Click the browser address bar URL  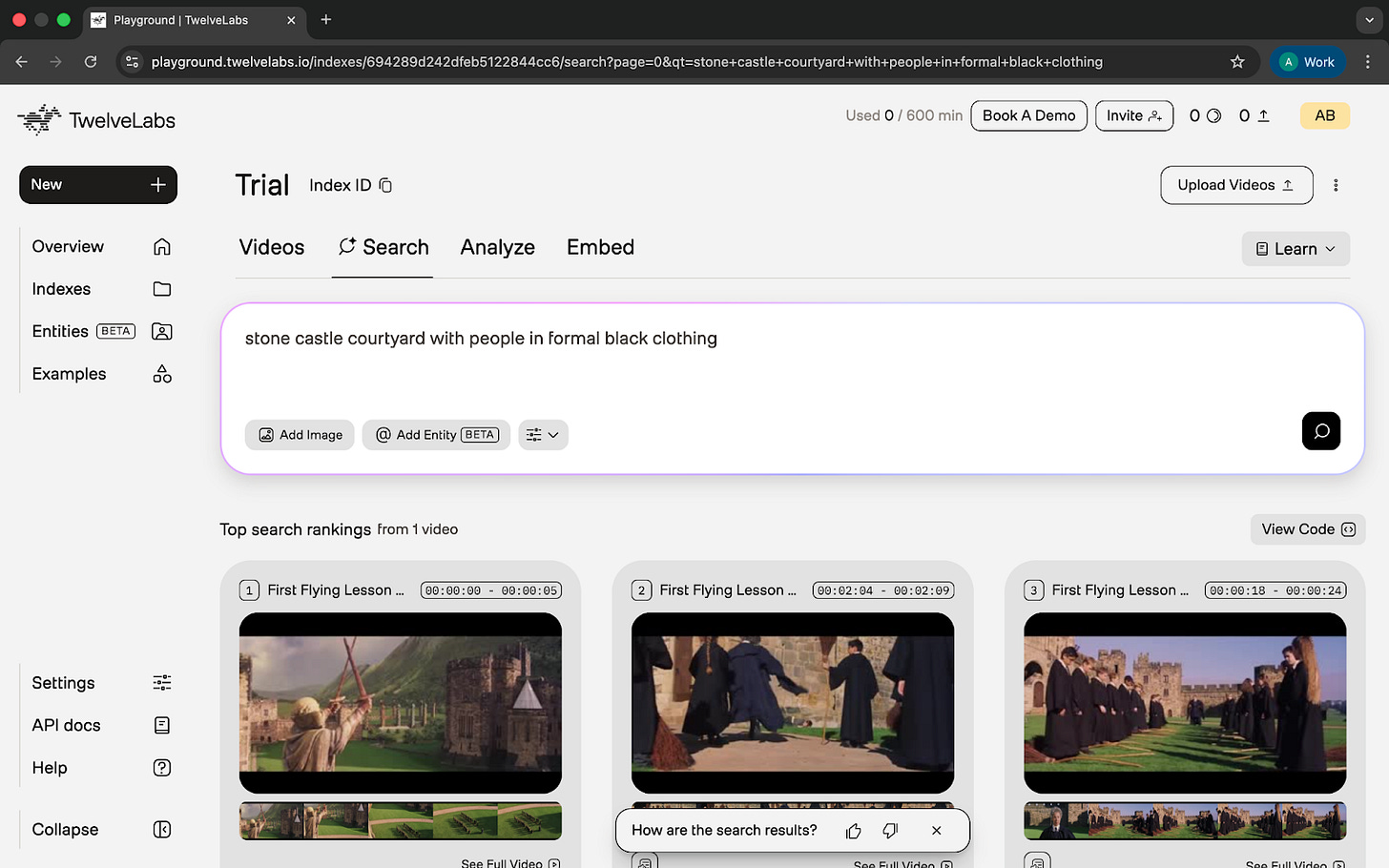627,62
